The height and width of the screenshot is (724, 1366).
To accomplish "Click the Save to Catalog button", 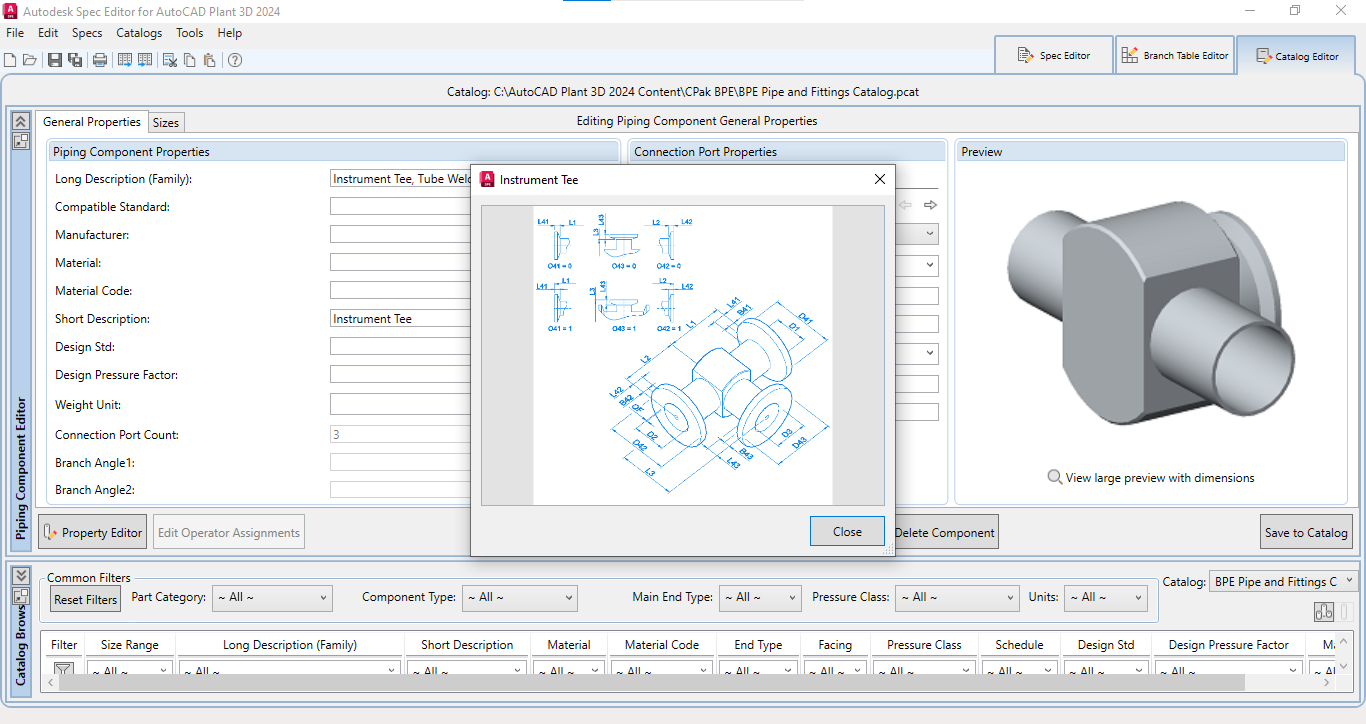I will point(1306,532).
